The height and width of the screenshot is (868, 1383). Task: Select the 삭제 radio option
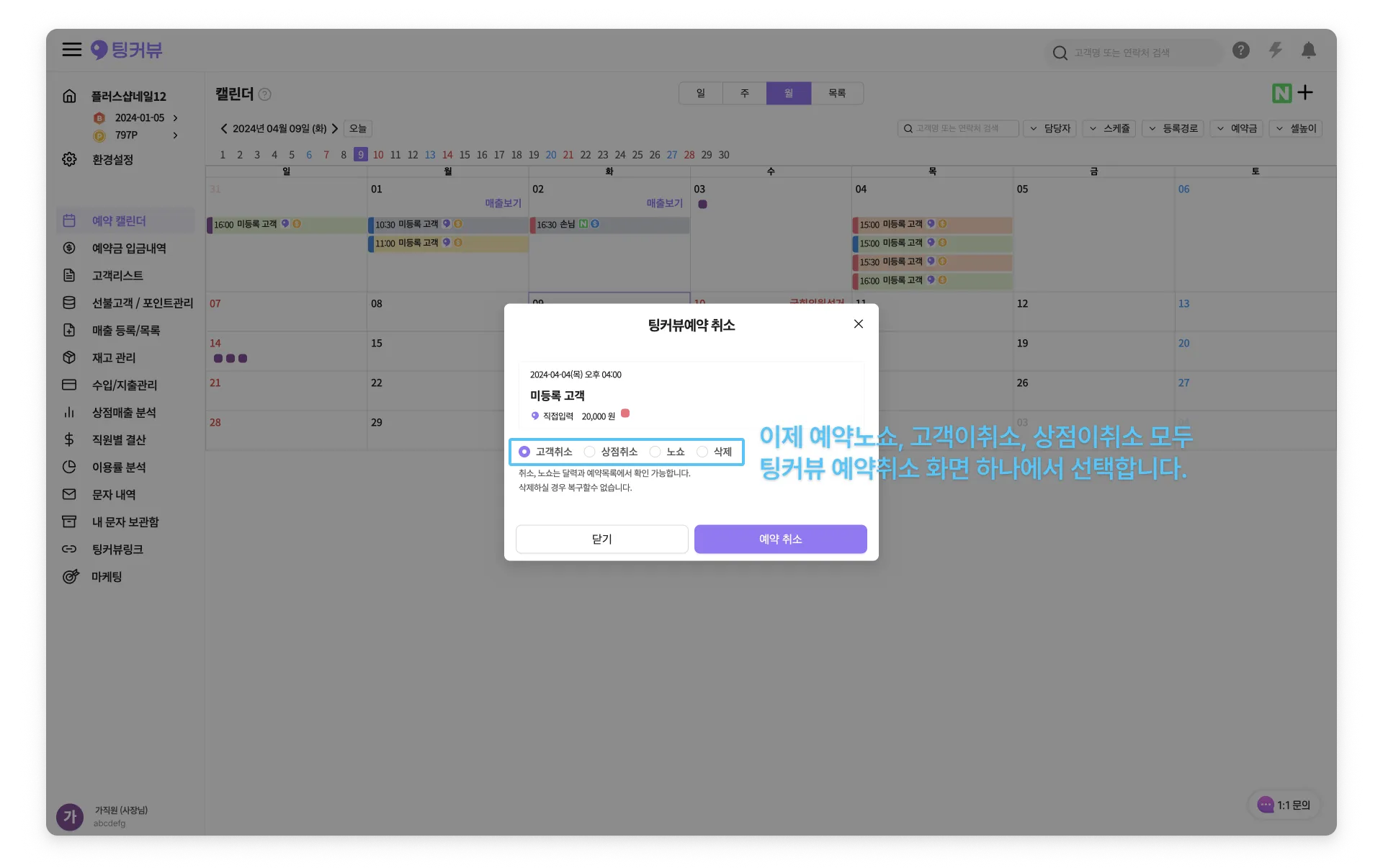[702, 452]
